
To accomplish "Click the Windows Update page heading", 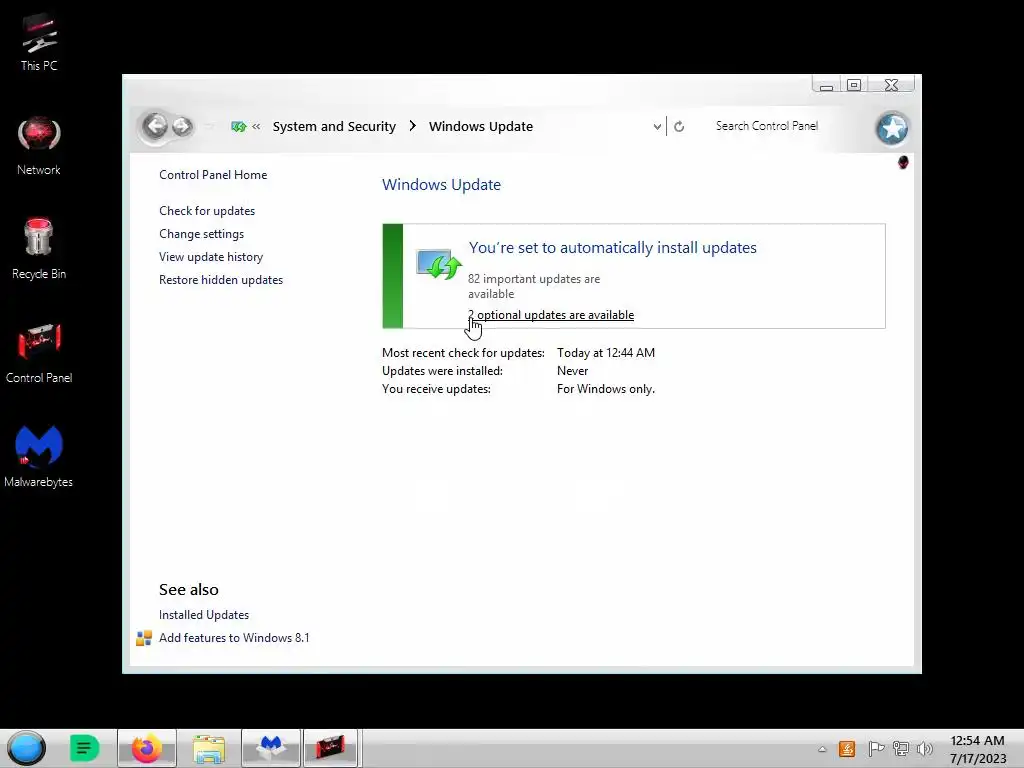I will [441, 185].
